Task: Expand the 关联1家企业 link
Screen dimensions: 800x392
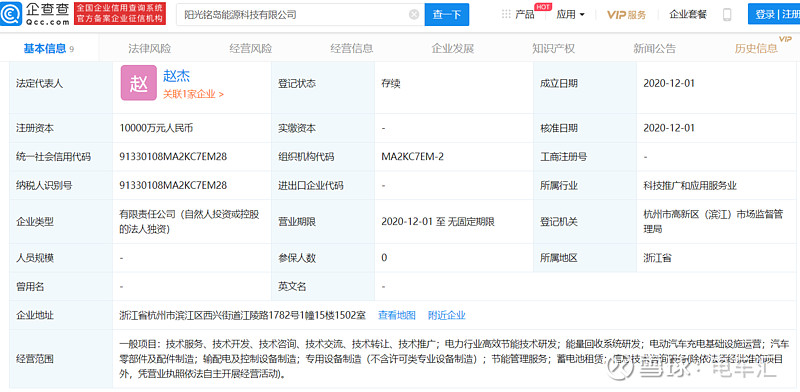Action: 193,94
